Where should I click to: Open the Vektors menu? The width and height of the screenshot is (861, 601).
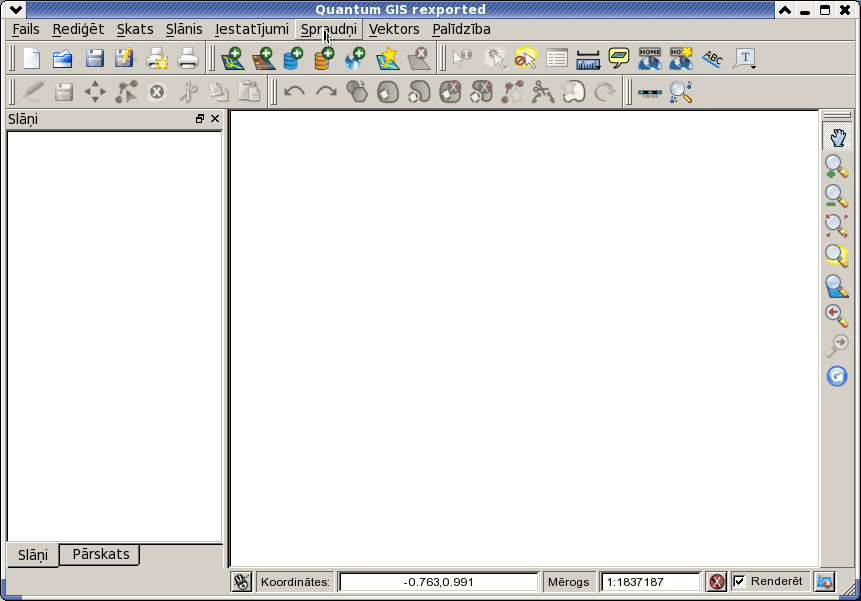[x=394, y=29]
